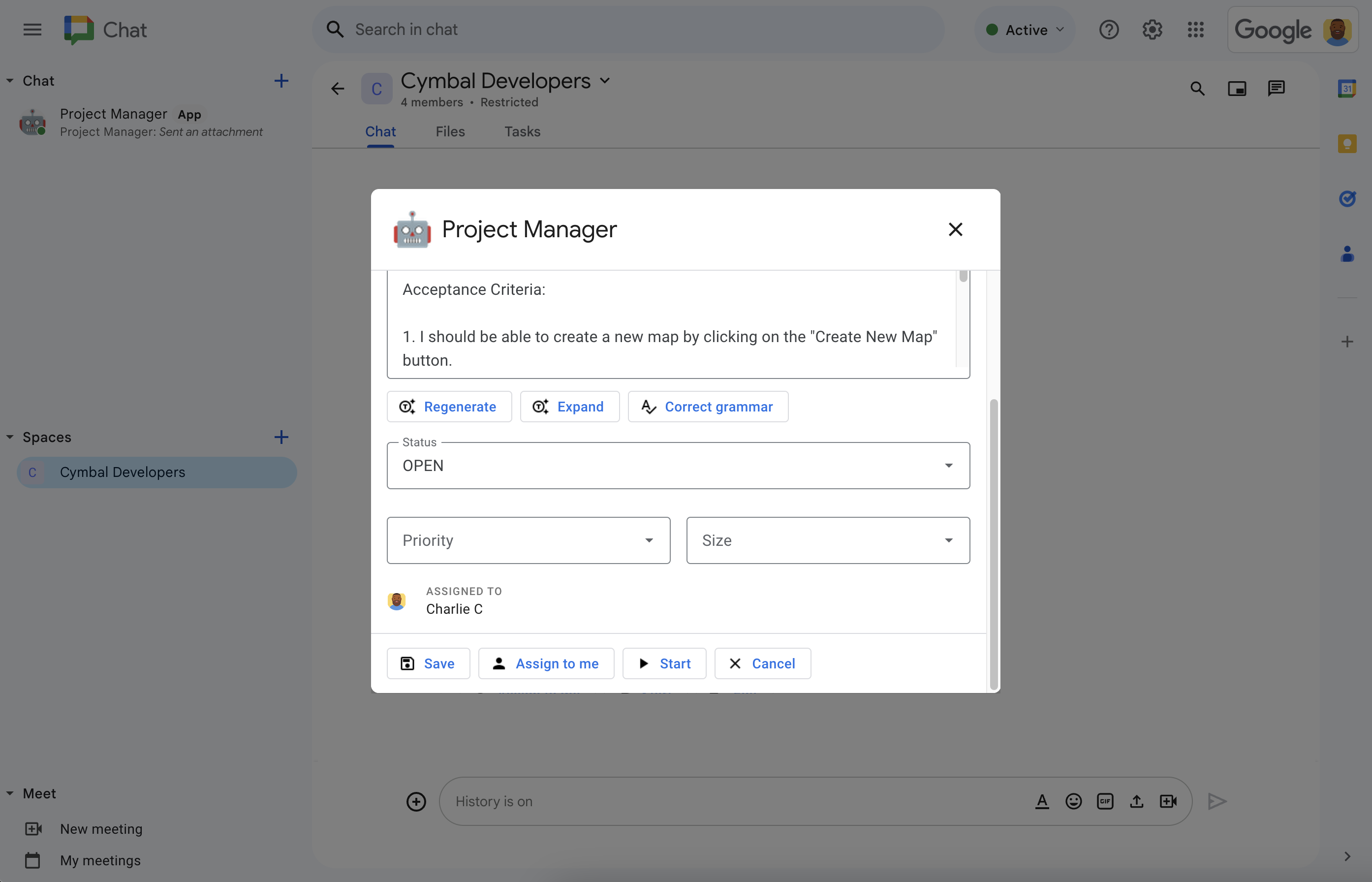Click the Regenerate icon button
The width and height of the screenshot is (1372, 882).
click(407, 406)
